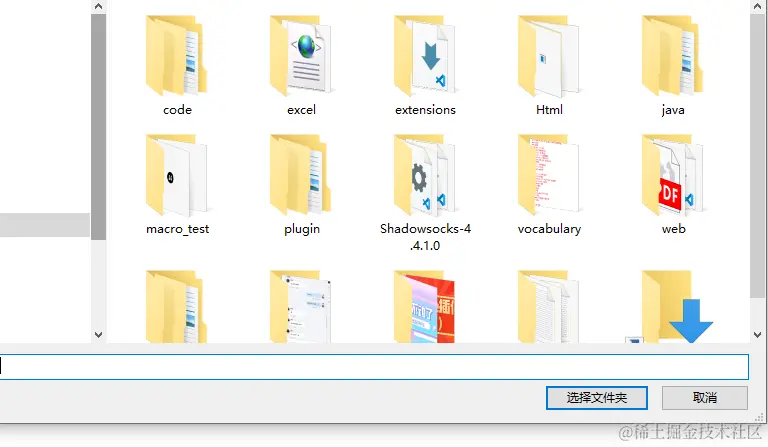Click the navigation pane scrollbar thumb

pos(98,127)
